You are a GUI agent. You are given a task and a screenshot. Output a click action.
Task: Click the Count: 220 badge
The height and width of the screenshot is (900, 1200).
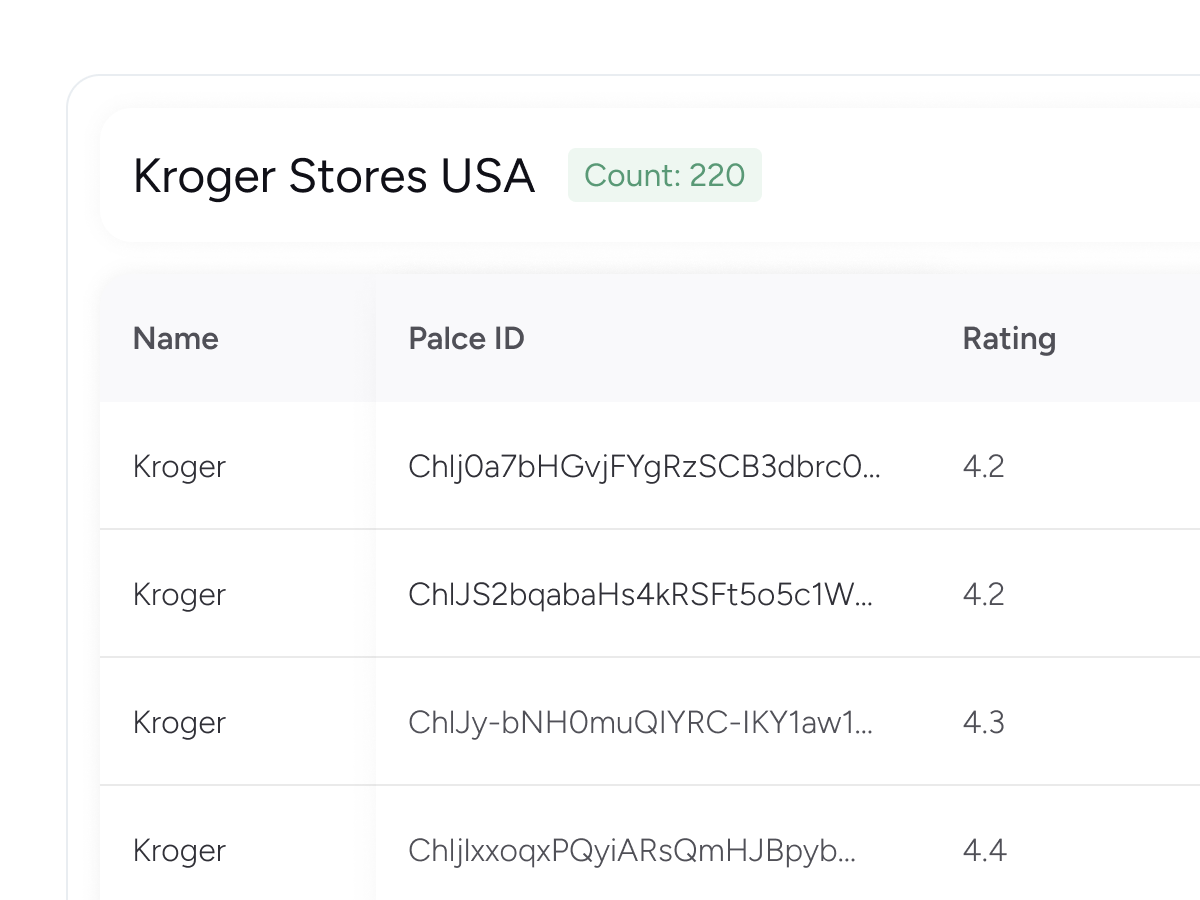664,176
